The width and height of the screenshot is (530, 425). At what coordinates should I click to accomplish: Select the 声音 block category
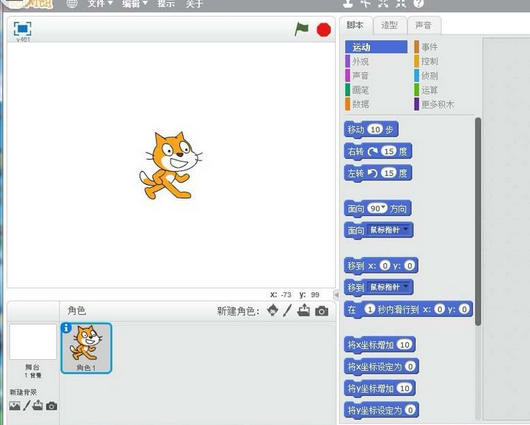click(376, 75)
